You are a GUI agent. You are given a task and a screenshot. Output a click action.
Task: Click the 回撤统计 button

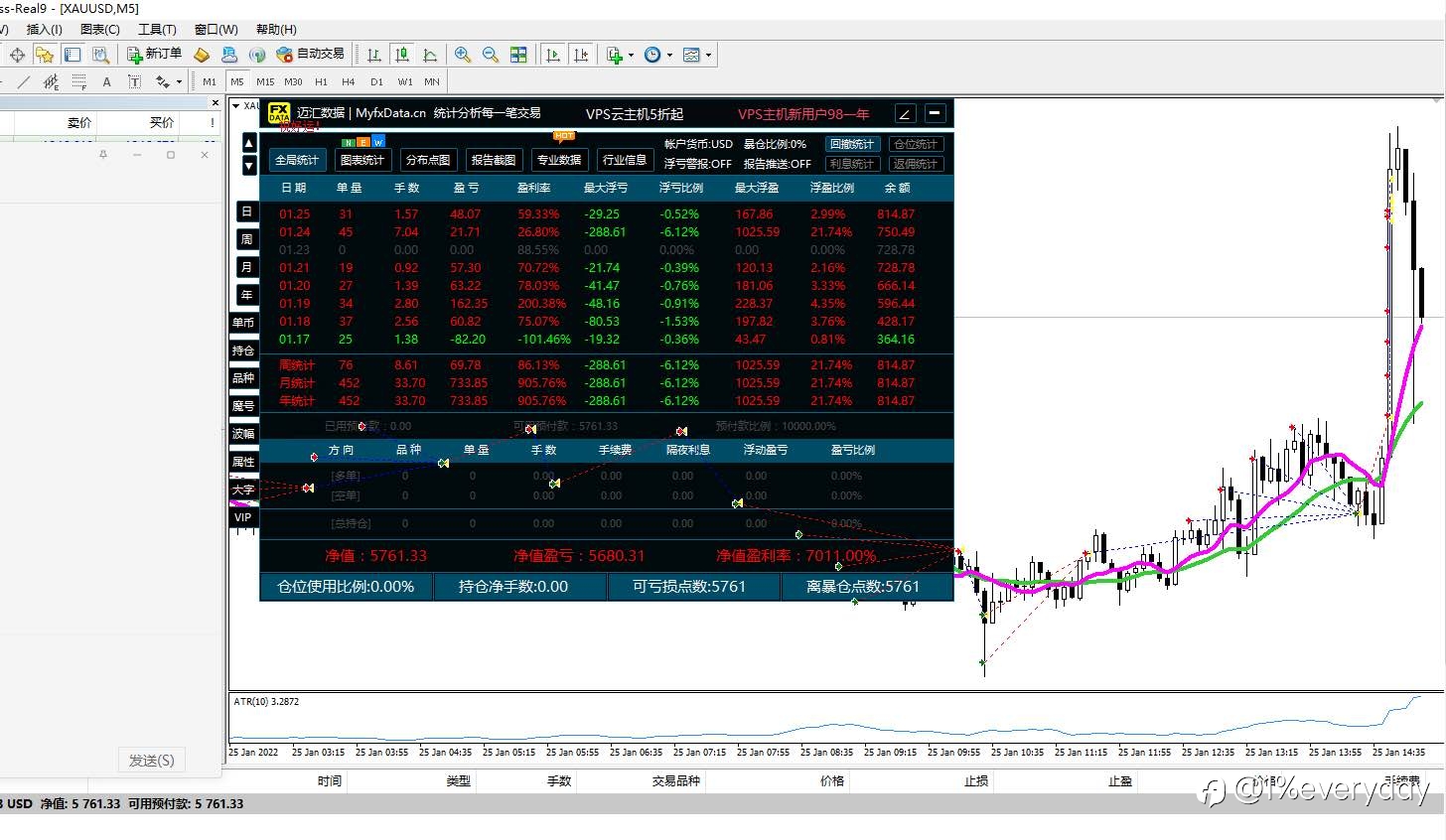[x=852, y=144]
